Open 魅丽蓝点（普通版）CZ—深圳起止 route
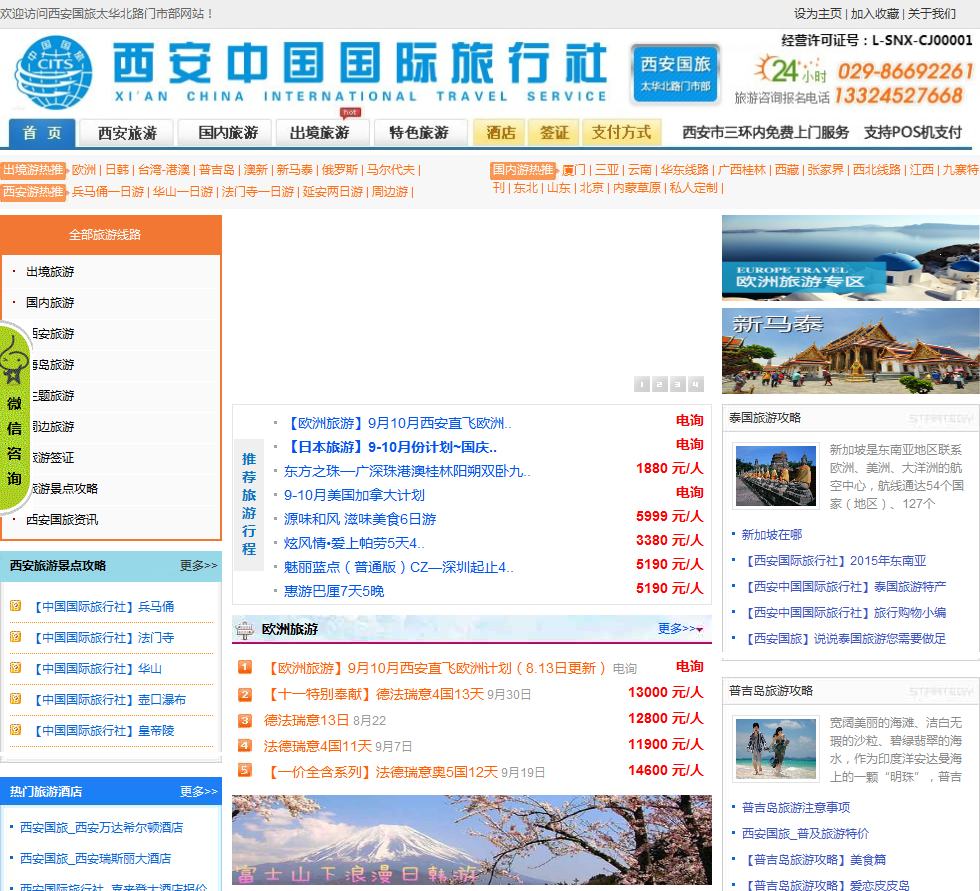 click(399, 567)
